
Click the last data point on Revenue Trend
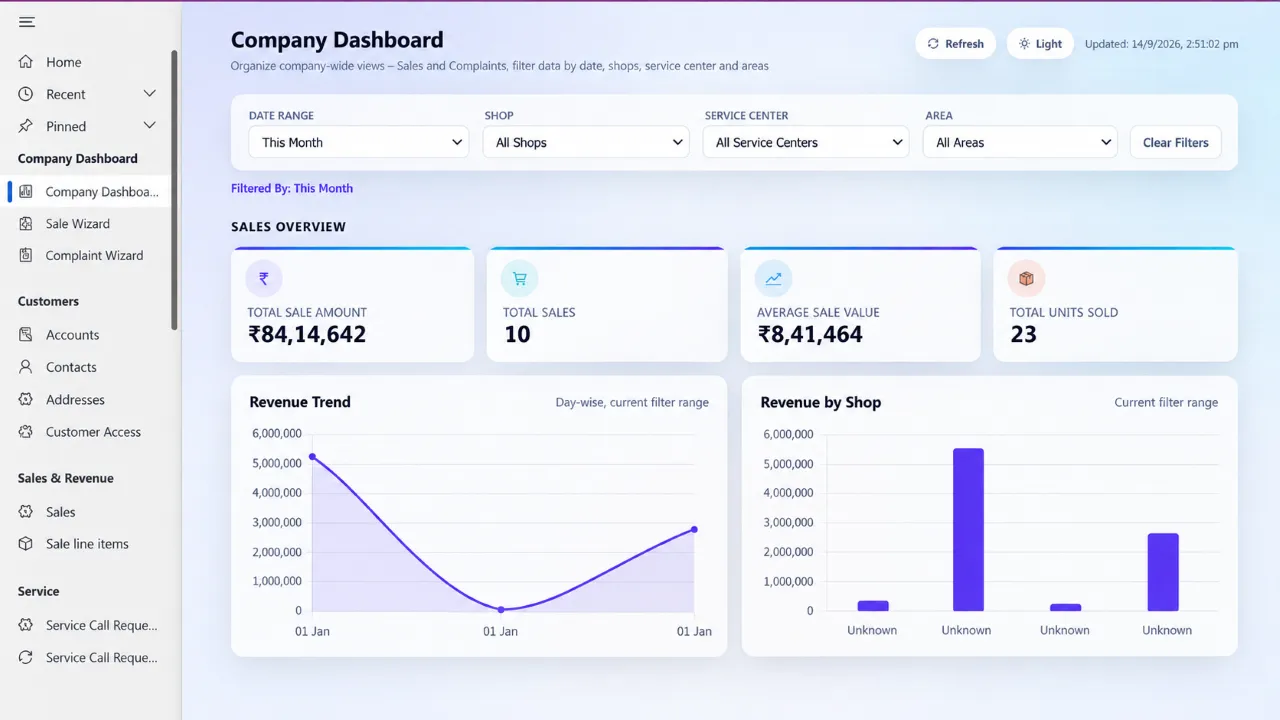click(694, 529)
